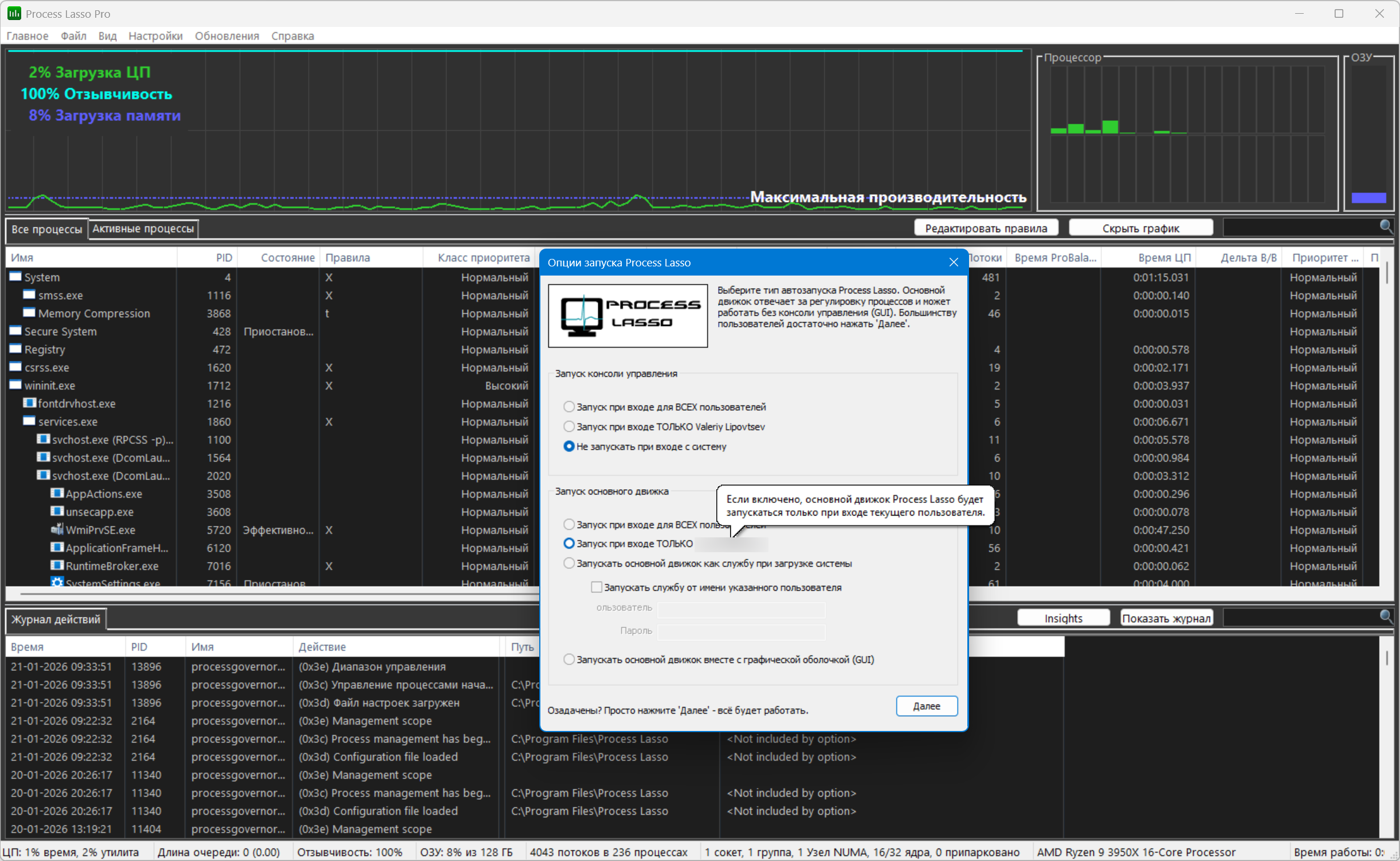
Task: Click the Скрыть график button
Action: [1140, 228]
